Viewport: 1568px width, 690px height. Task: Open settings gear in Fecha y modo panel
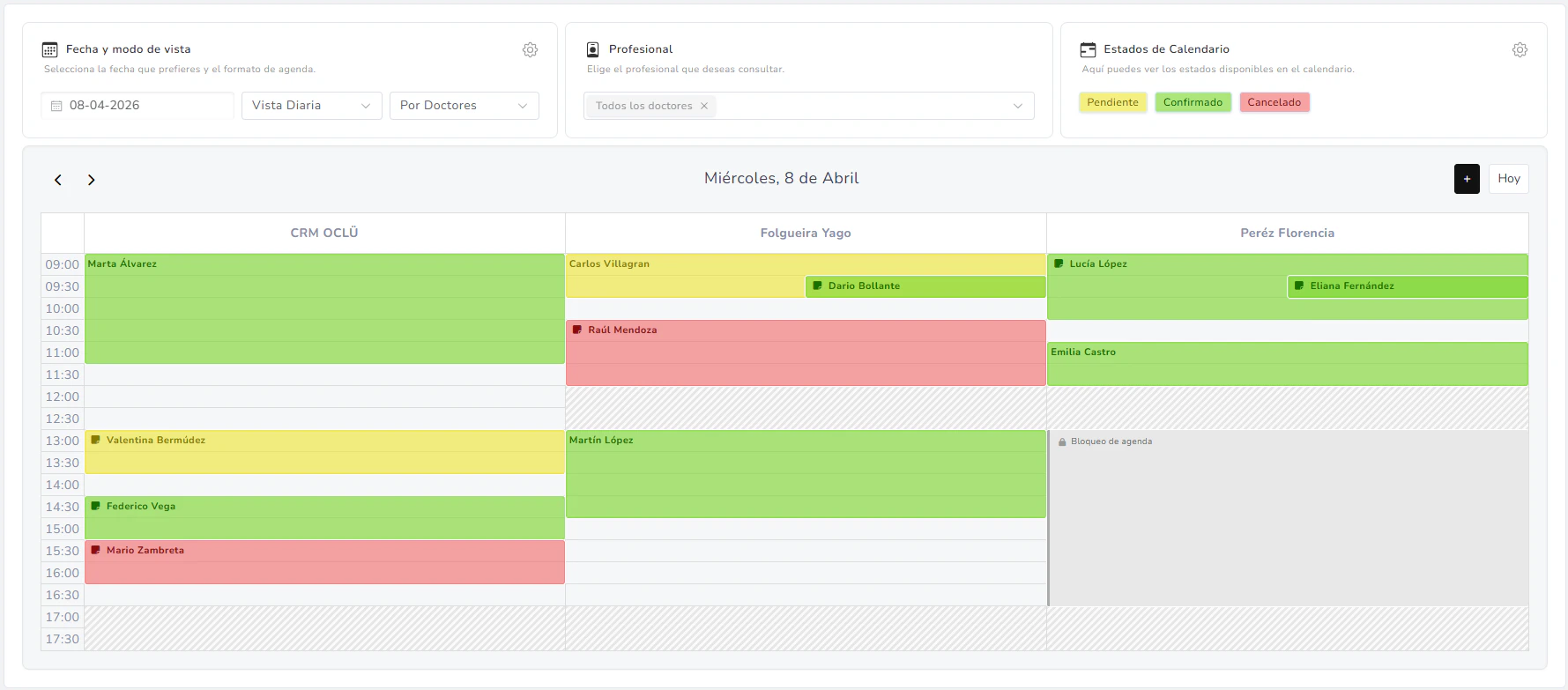pyautogui.click(x=530, y=50)
